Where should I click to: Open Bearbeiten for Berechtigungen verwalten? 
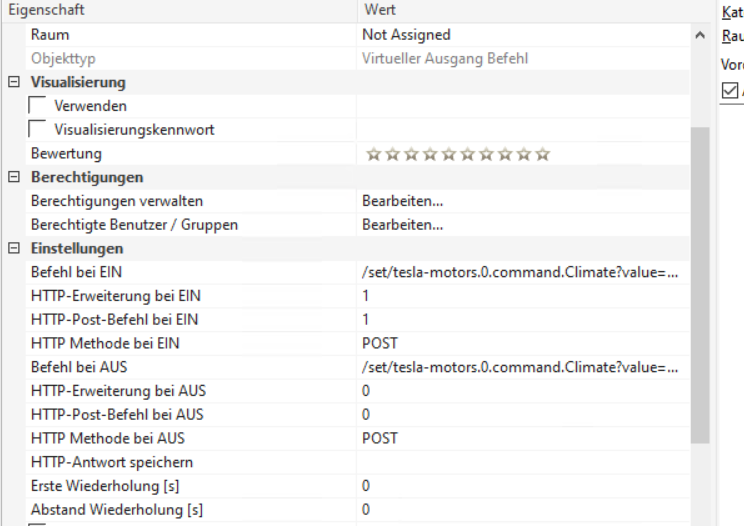pos(402,201)
